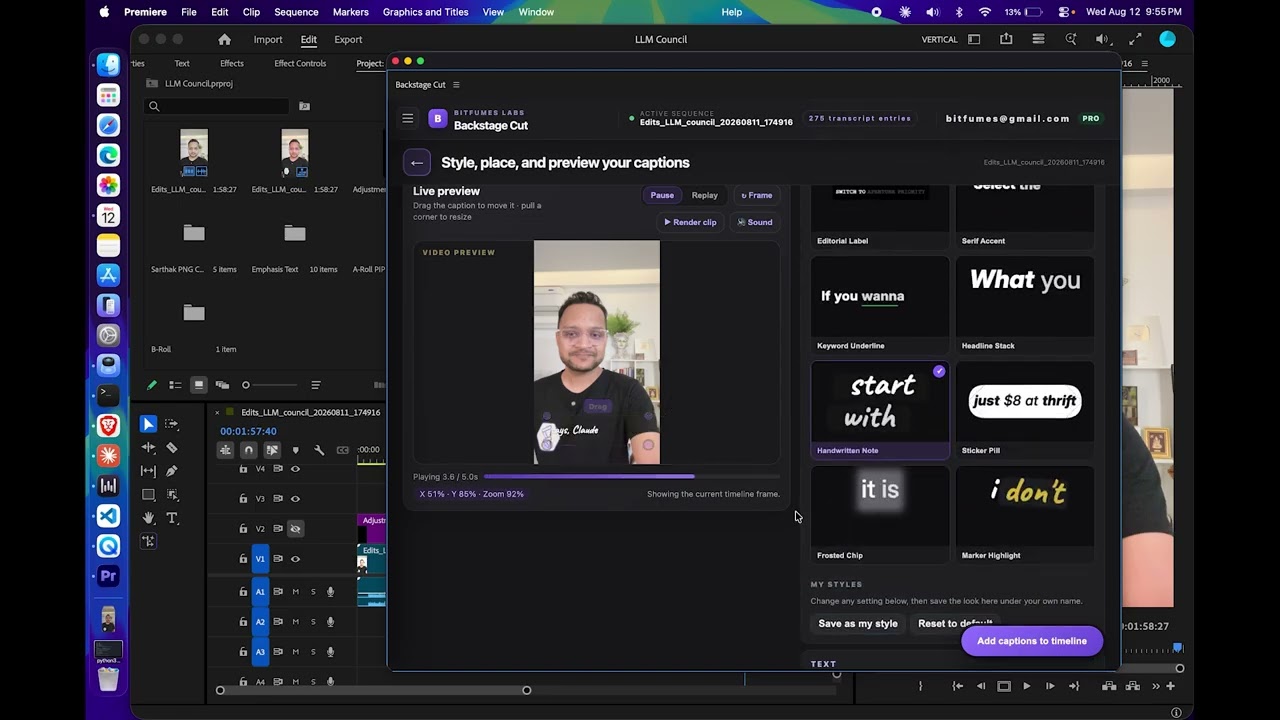1280x720 pixels.
Task: Toggle timeline Snap magnet button
Action: [248, 450]
